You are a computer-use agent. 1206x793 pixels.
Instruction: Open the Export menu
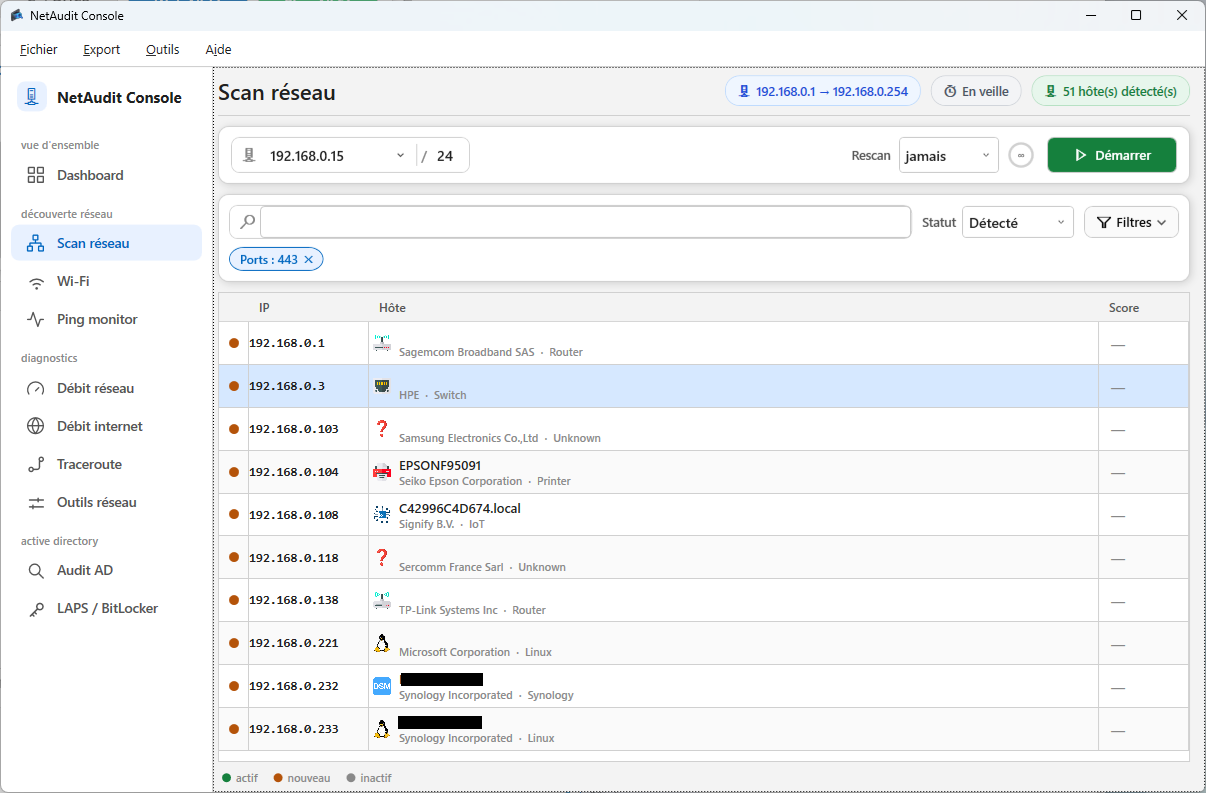click(102, 50)
